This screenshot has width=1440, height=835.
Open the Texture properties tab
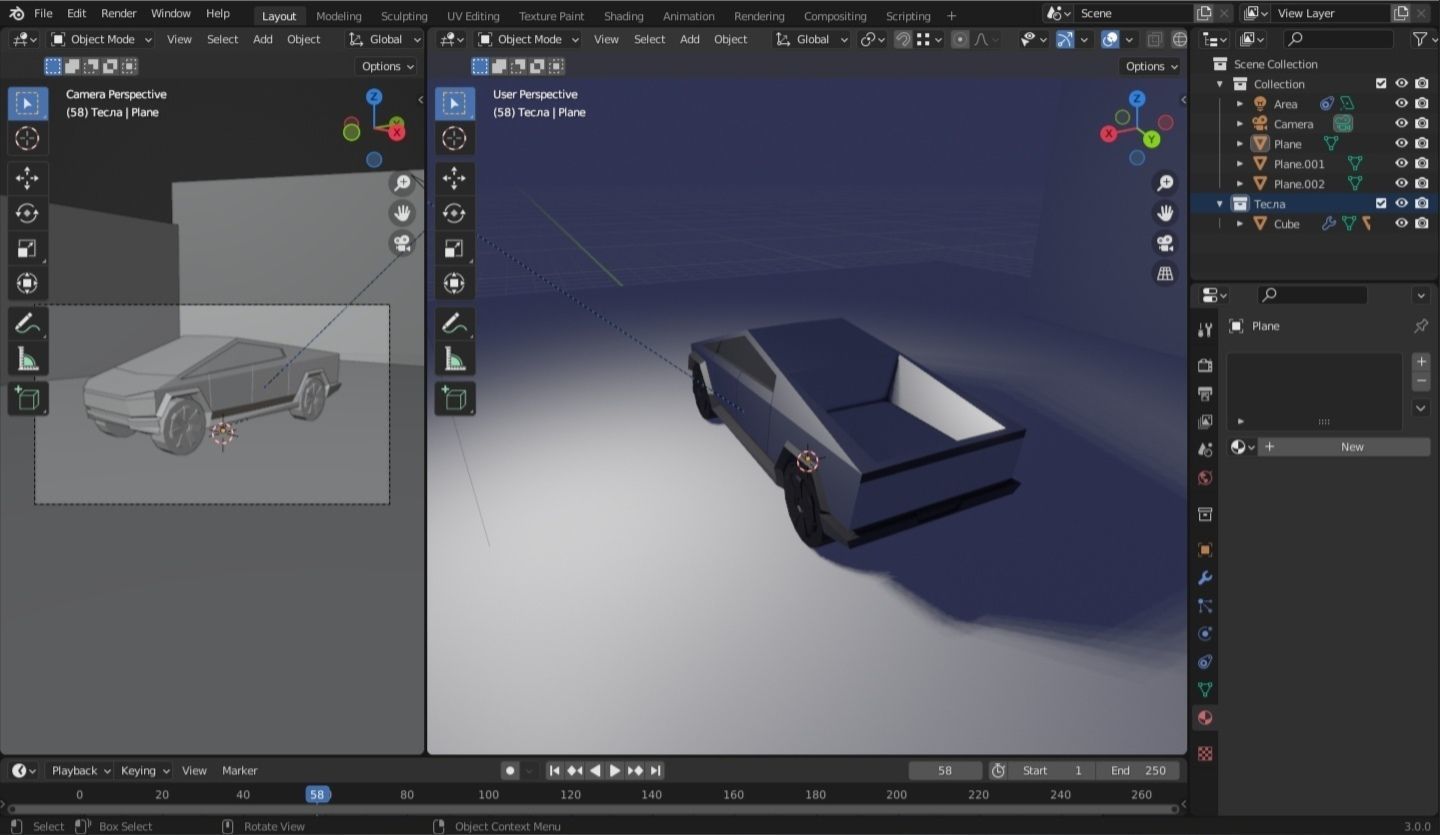point(1205,753)
